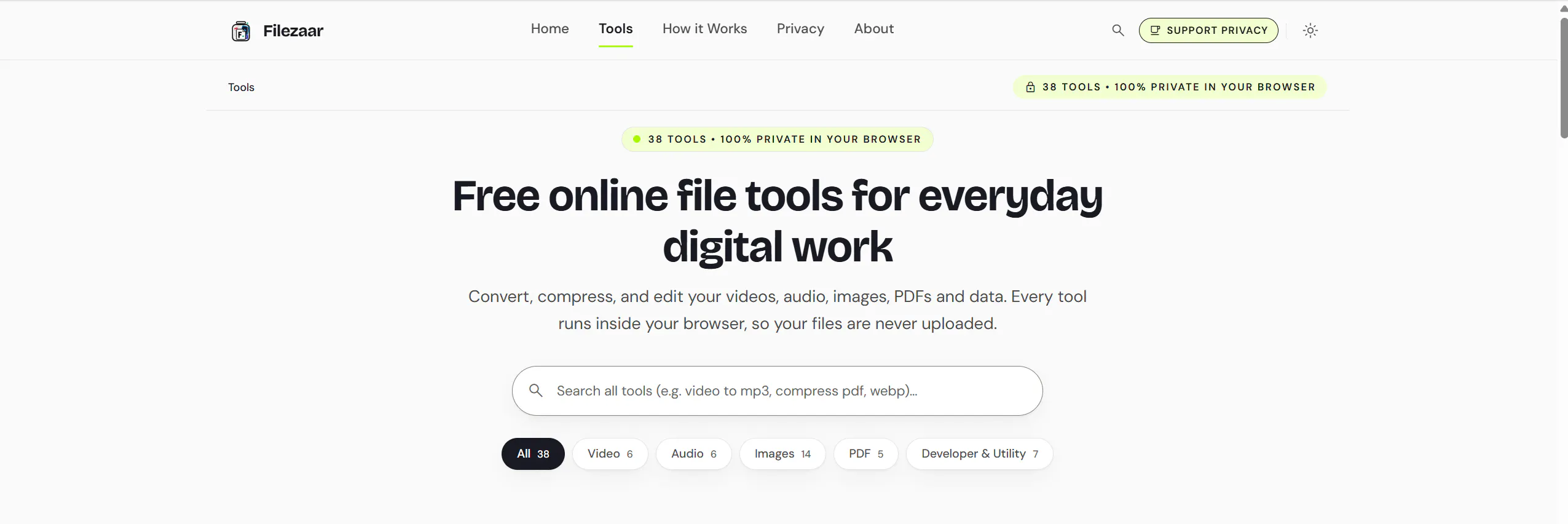Filter tools by Video category
The image size is (1568, 524).
tap(610, 454)
